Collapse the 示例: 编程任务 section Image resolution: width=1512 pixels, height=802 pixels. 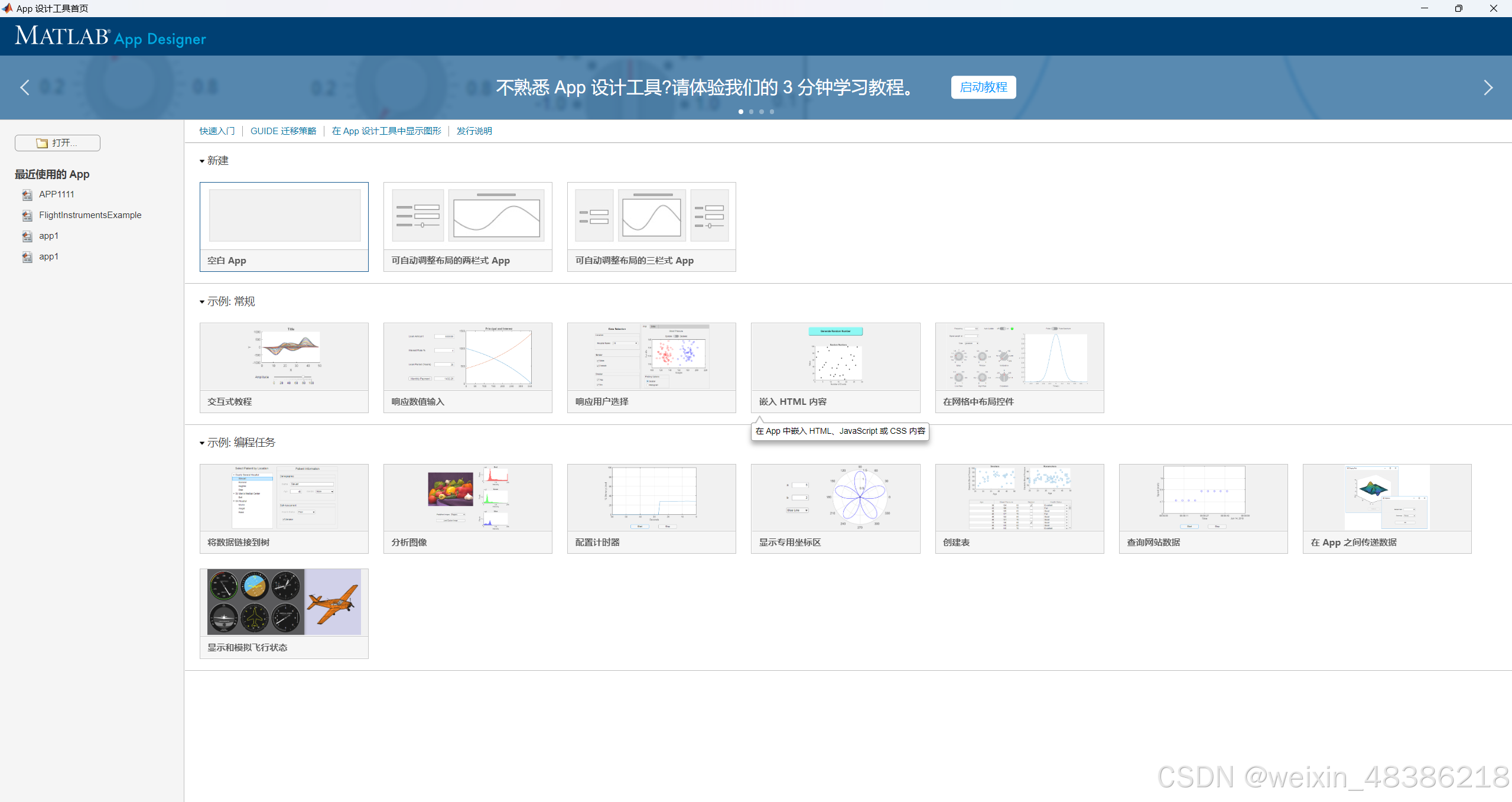click(x=202, y=443)
